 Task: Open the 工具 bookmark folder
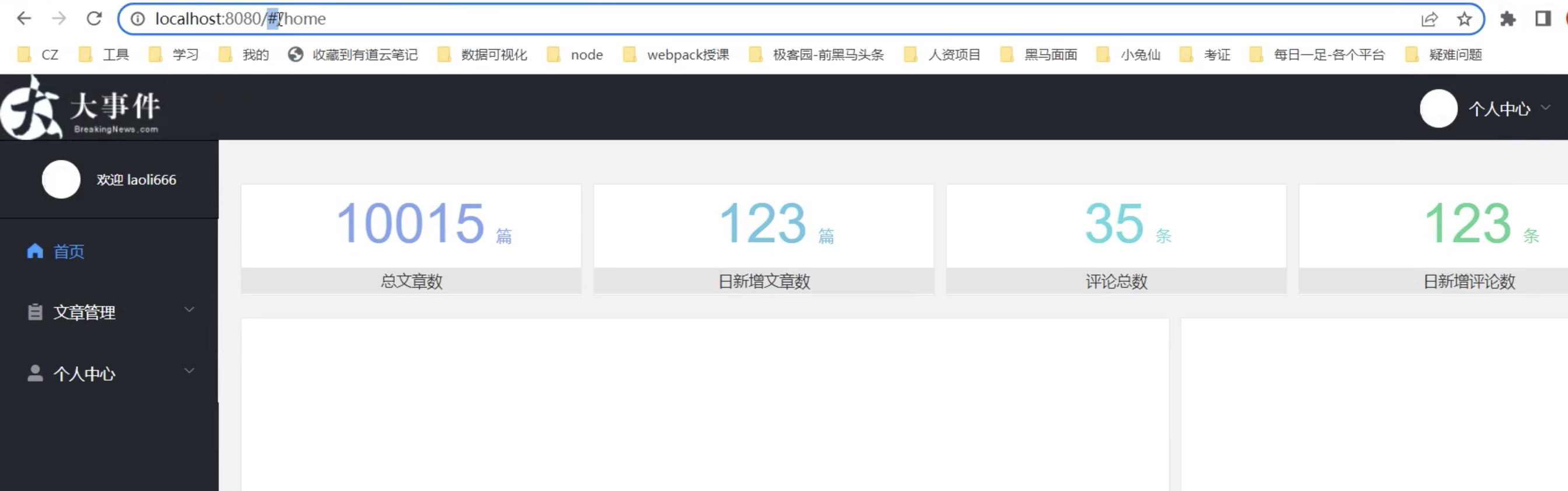click(x=104, y=55)
